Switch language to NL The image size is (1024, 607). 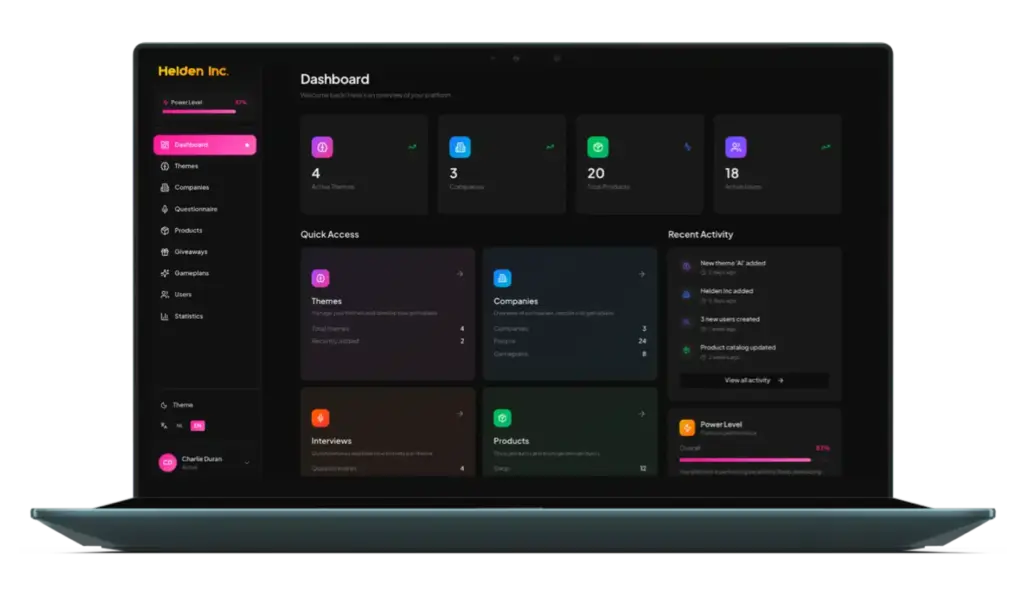point(179,426)
